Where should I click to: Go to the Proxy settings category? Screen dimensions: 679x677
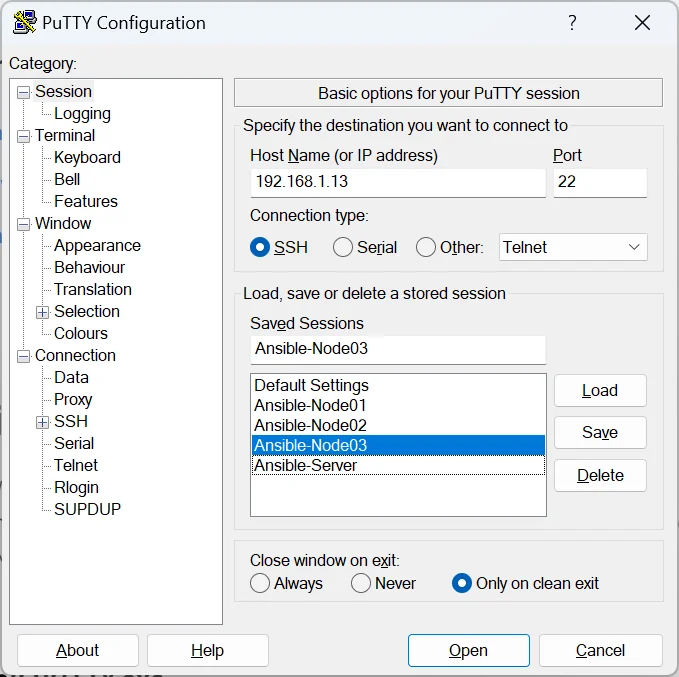73,400
